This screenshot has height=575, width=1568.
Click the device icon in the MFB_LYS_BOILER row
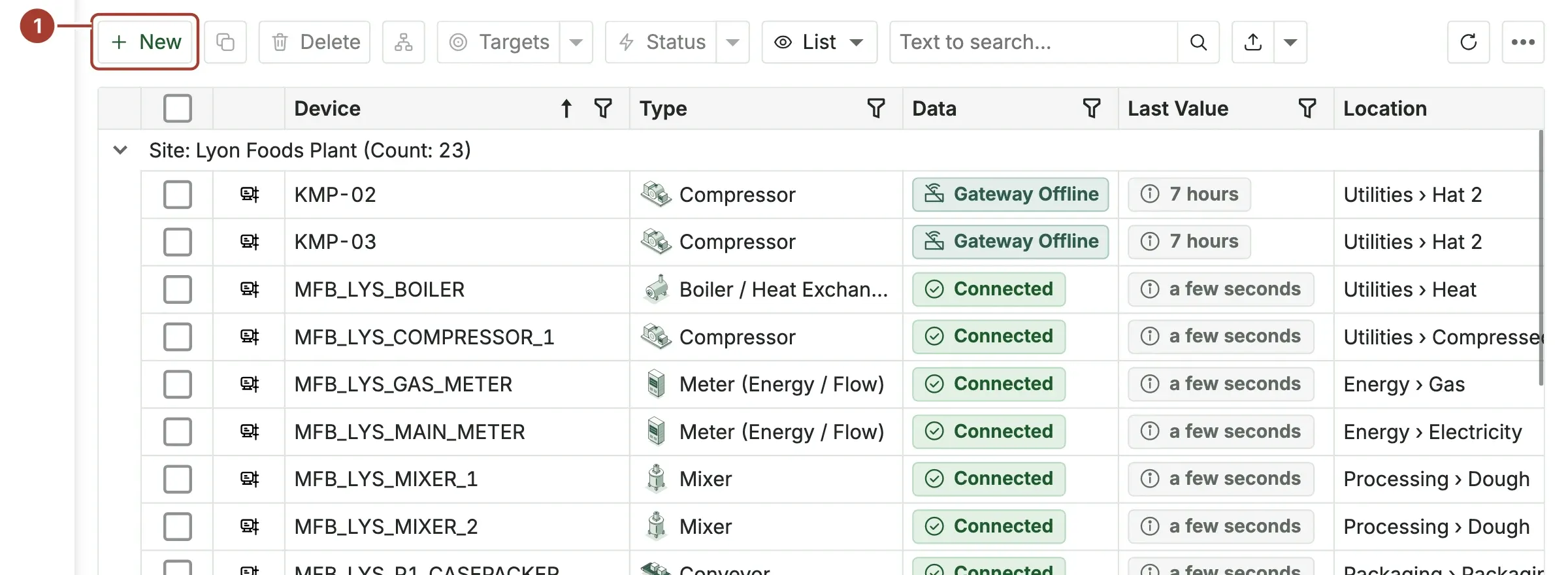coord(249,289)
